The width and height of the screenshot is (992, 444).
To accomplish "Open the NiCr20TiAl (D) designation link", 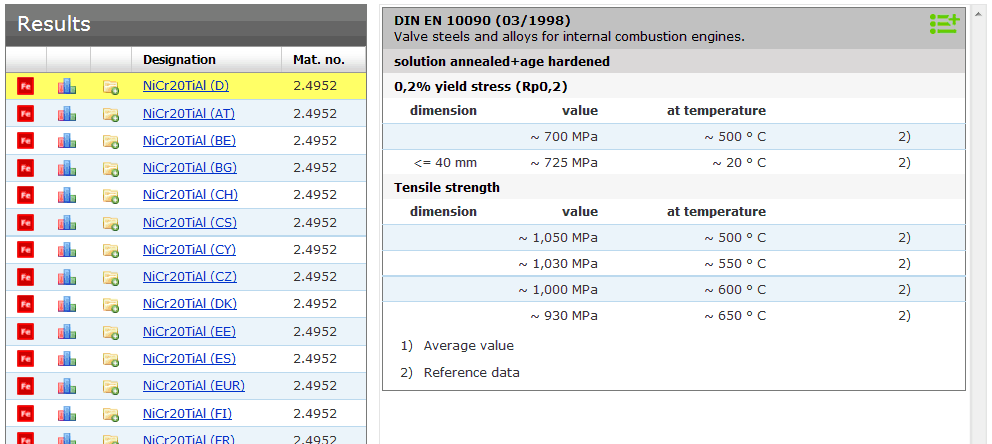I will tap(186, 87).
